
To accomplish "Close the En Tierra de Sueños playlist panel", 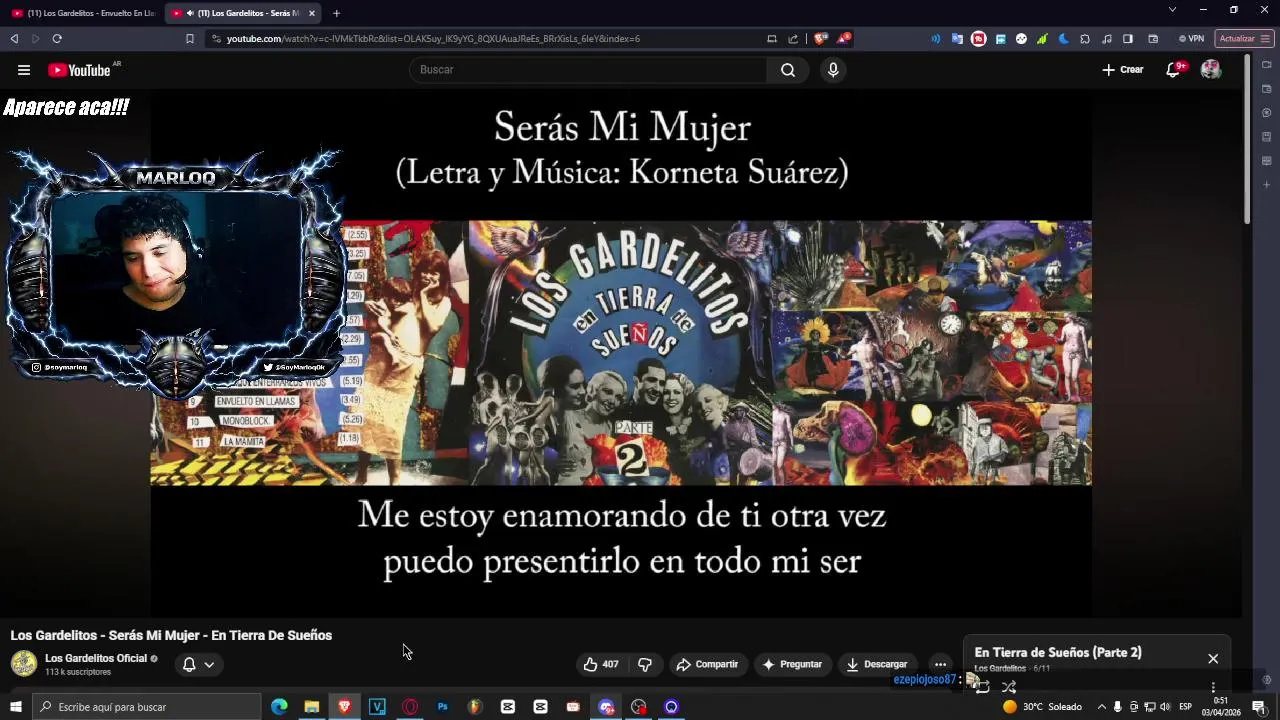I will click(x=1213, y=658).
